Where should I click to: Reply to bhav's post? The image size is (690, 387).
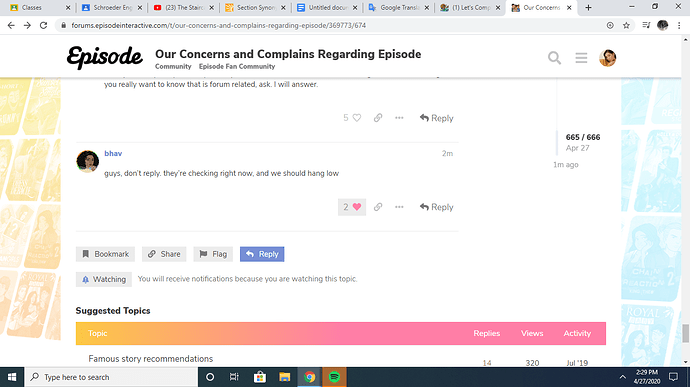coord(437,207)
